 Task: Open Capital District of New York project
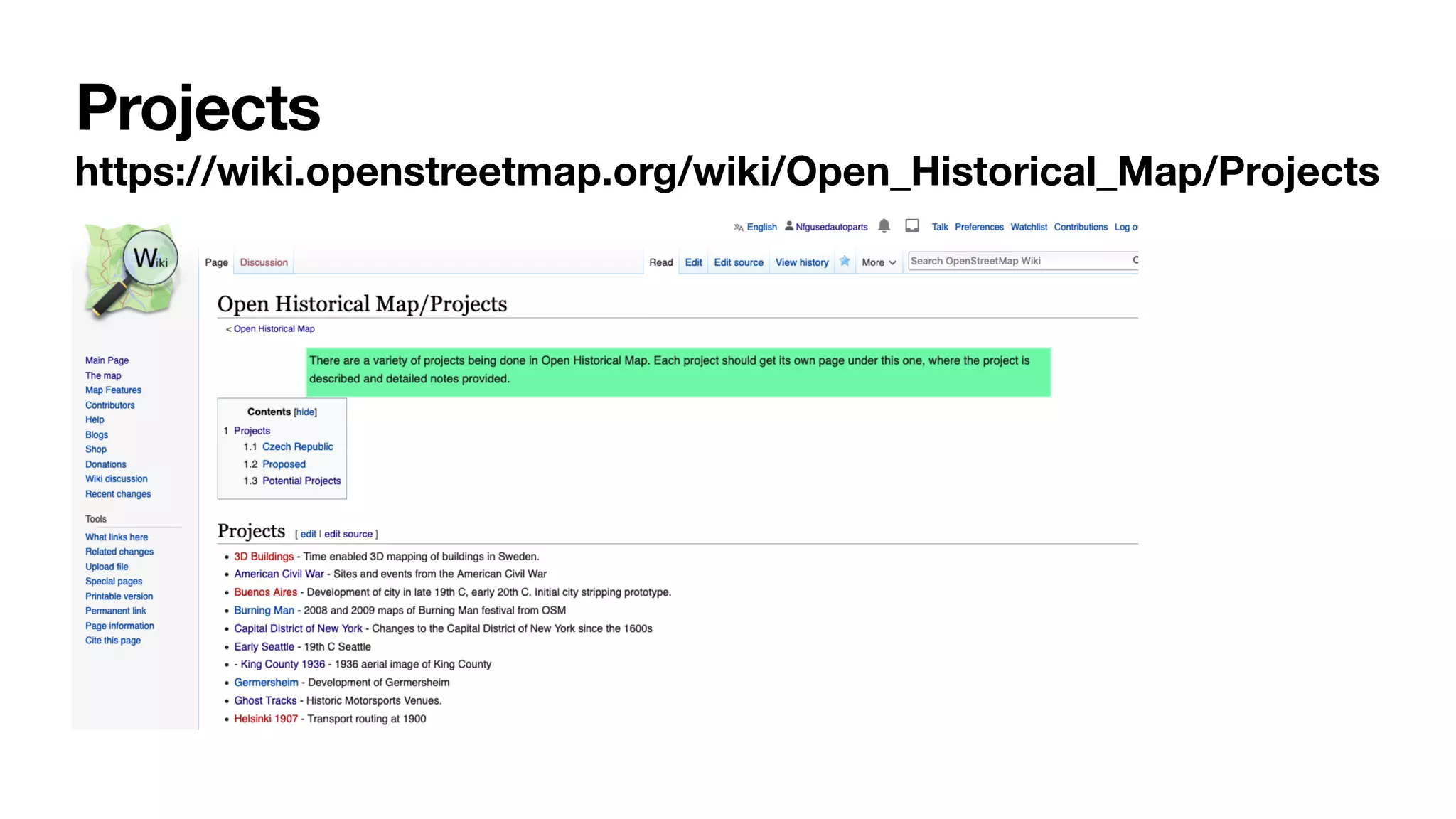298,628
